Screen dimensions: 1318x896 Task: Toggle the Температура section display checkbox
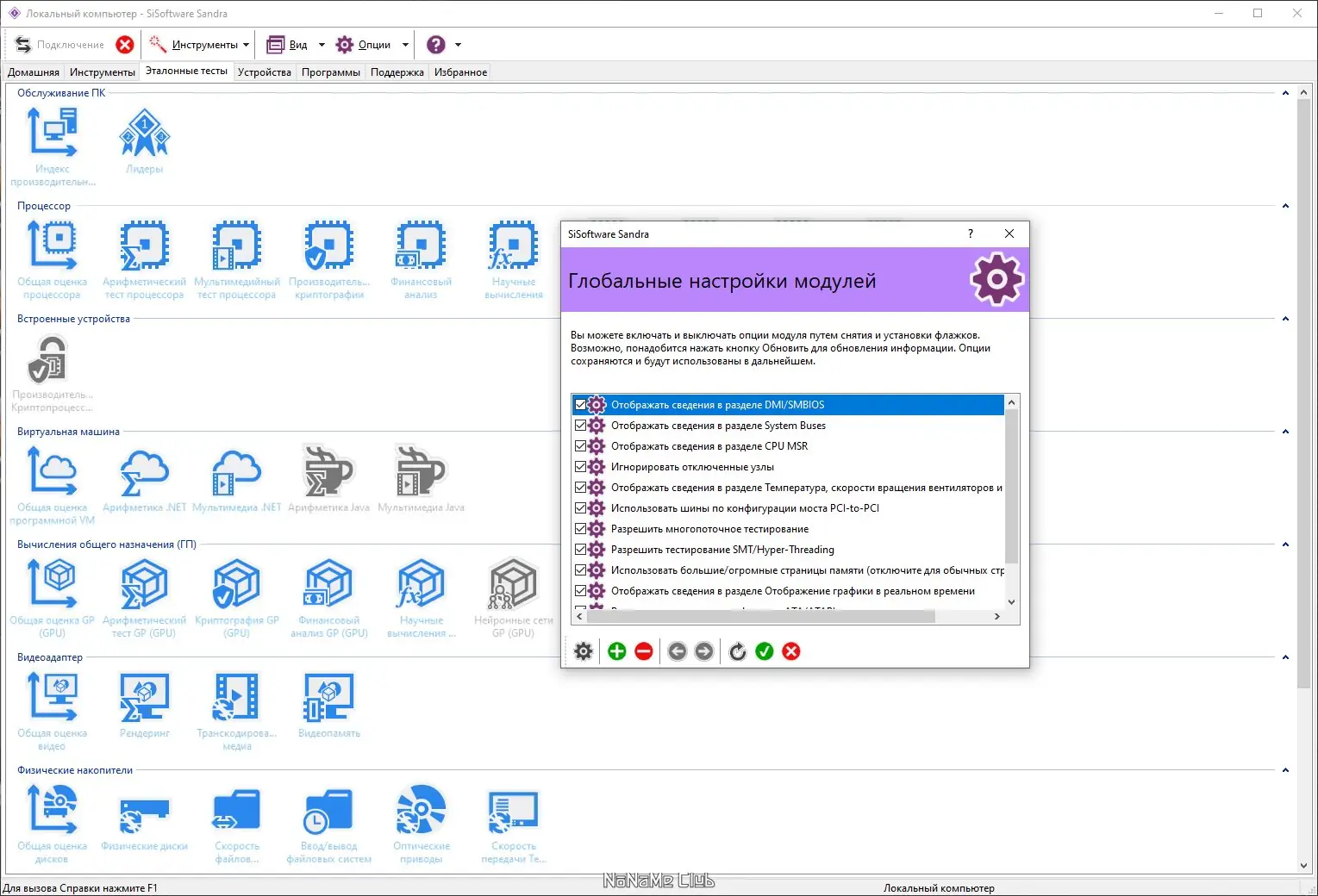(580, 488)
